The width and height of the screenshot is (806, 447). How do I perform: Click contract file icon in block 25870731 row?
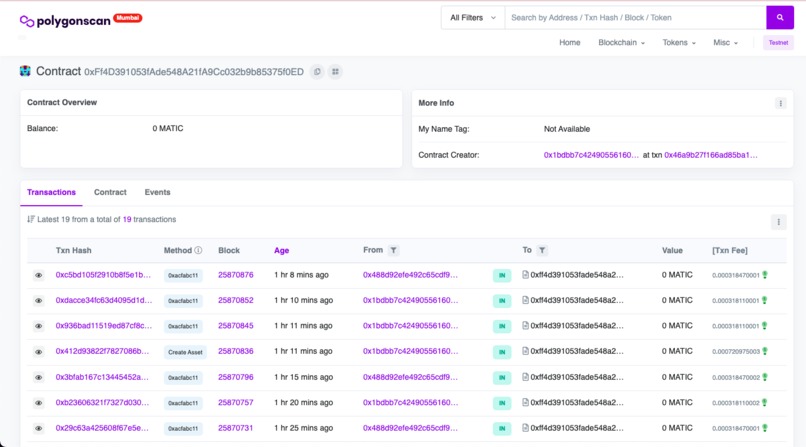click(x=525, y=428)
